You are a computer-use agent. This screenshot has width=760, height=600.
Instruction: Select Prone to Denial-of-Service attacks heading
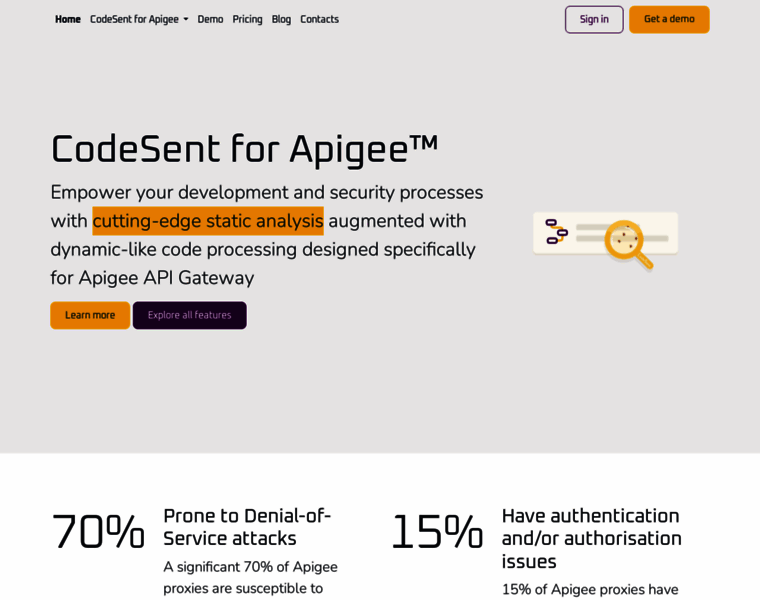pos(247,527)
